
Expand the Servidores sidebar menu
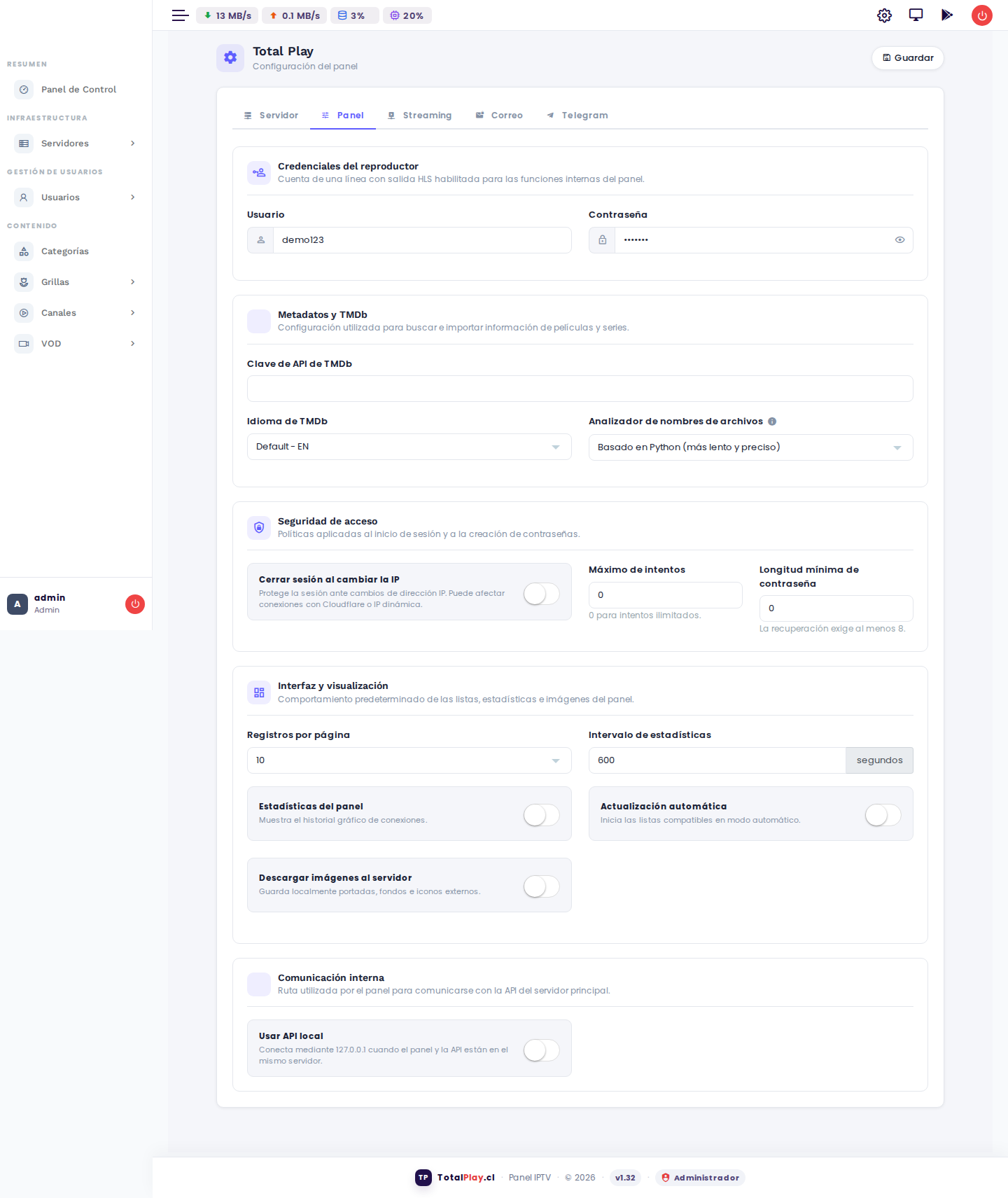coord(76,144)
